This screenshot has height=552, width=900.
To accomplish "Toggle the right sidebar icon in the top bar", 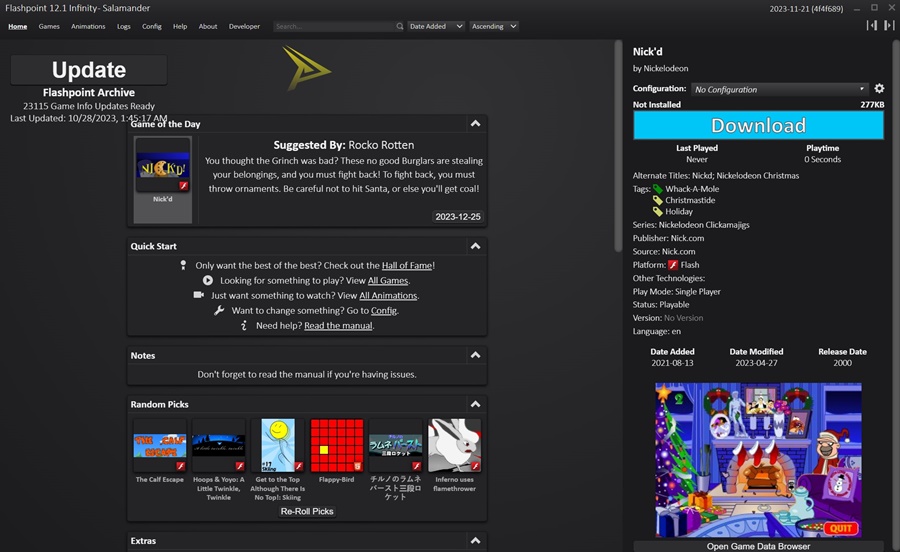I will click(x=889, y=25).
